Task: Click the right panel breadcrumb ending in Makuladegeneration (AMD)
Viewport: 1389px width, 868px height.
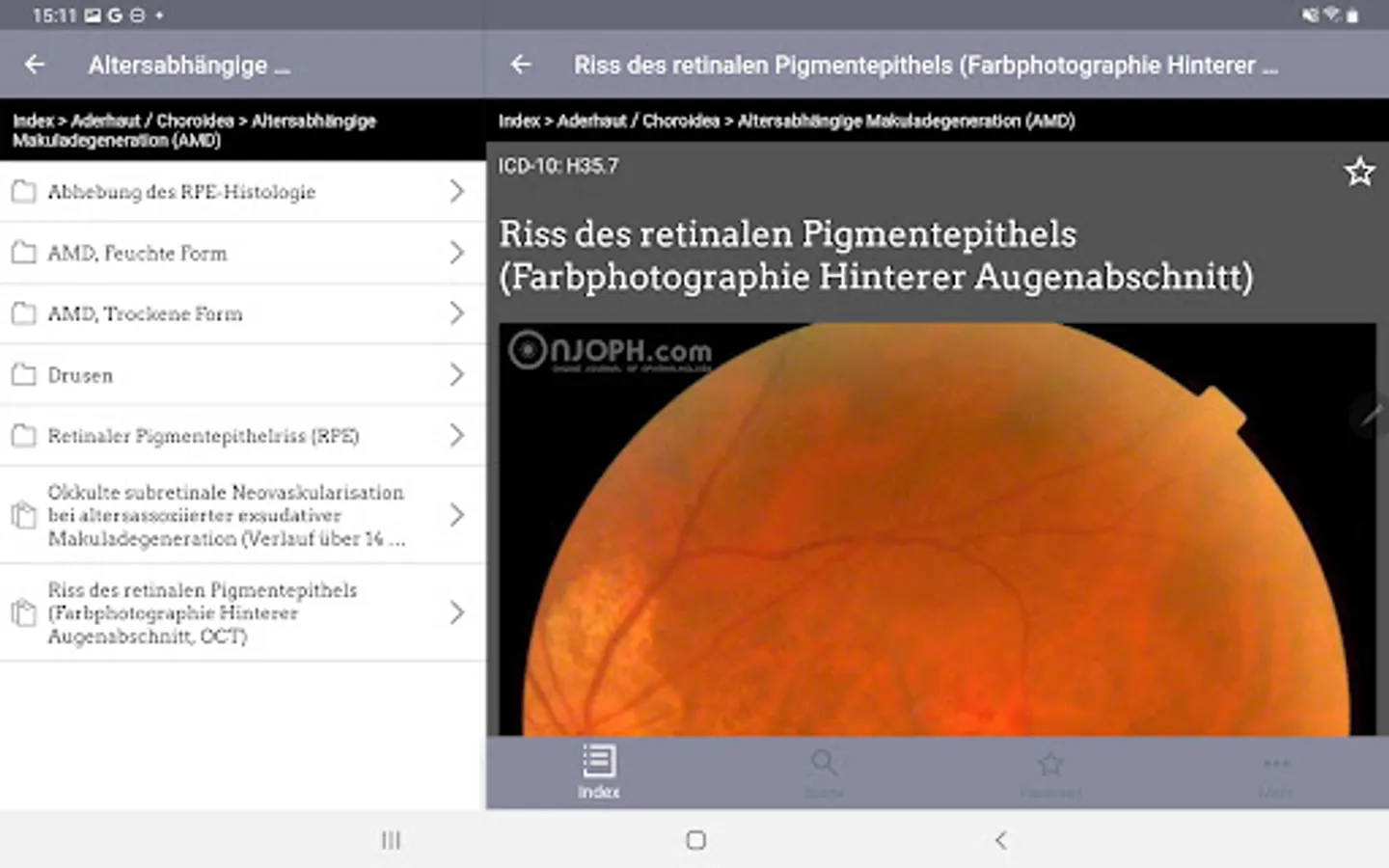Action: (x=786, y=121)
